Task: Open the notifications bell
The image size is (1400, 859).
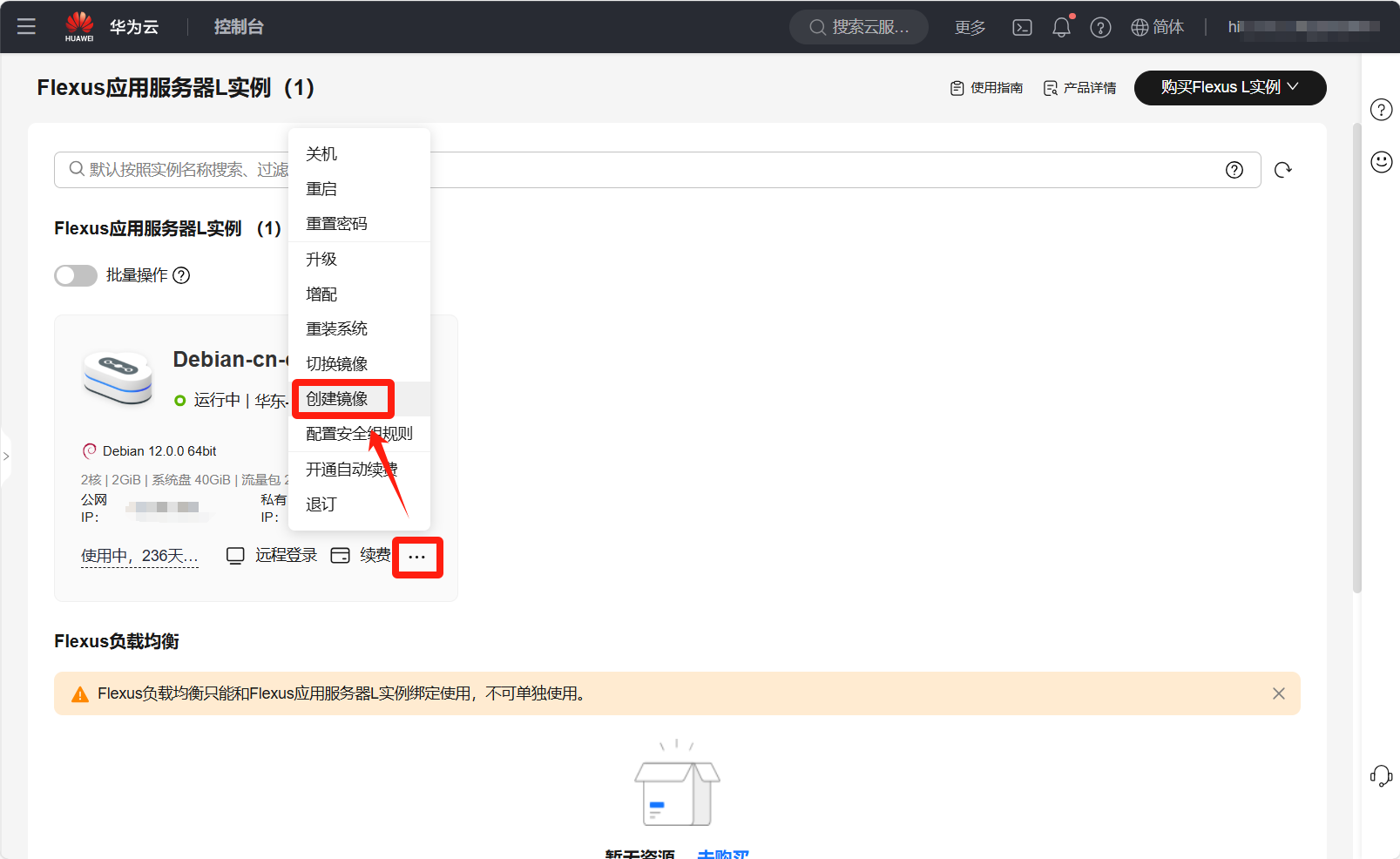Action: (1061, 27)
